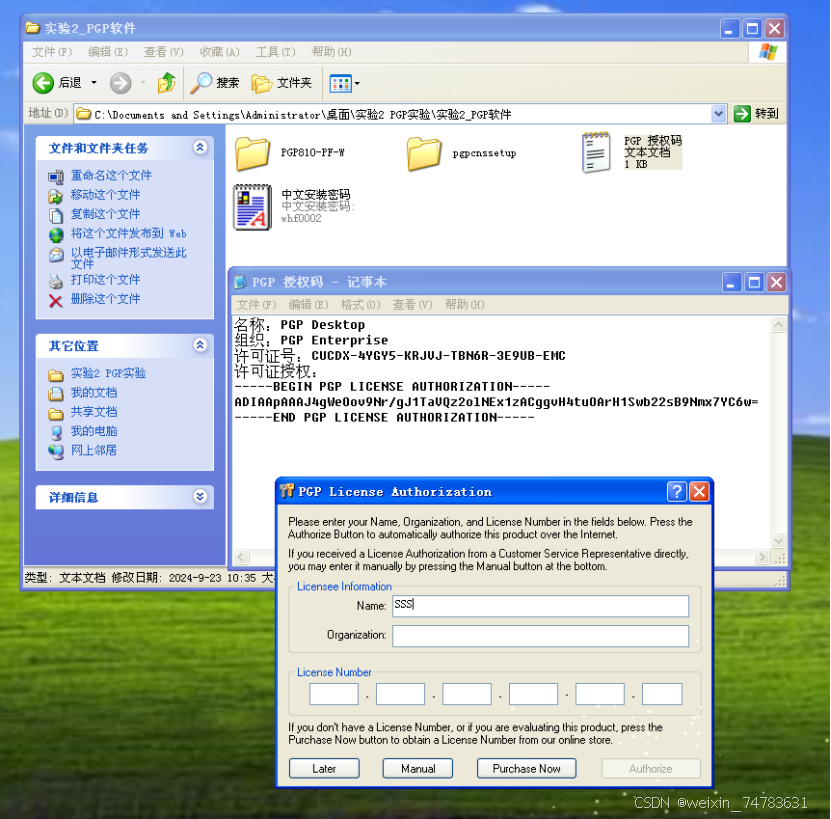Select the PGP 授权码 text document icon
This screenshot has width=831, height=819.
[x=596, y=153]
